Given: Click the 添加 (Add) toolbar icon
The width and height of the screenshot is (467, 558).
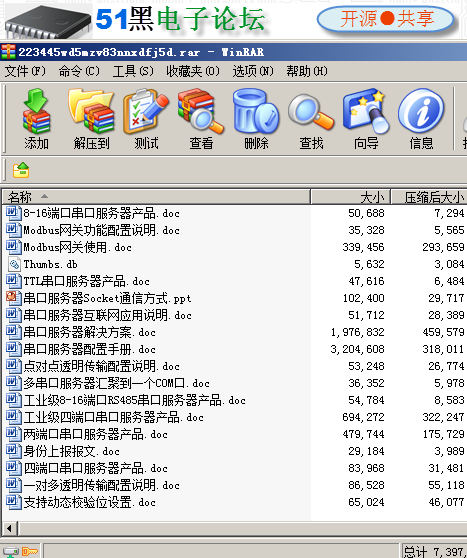Looking at the screenshot, I should [x=36, y=119].
